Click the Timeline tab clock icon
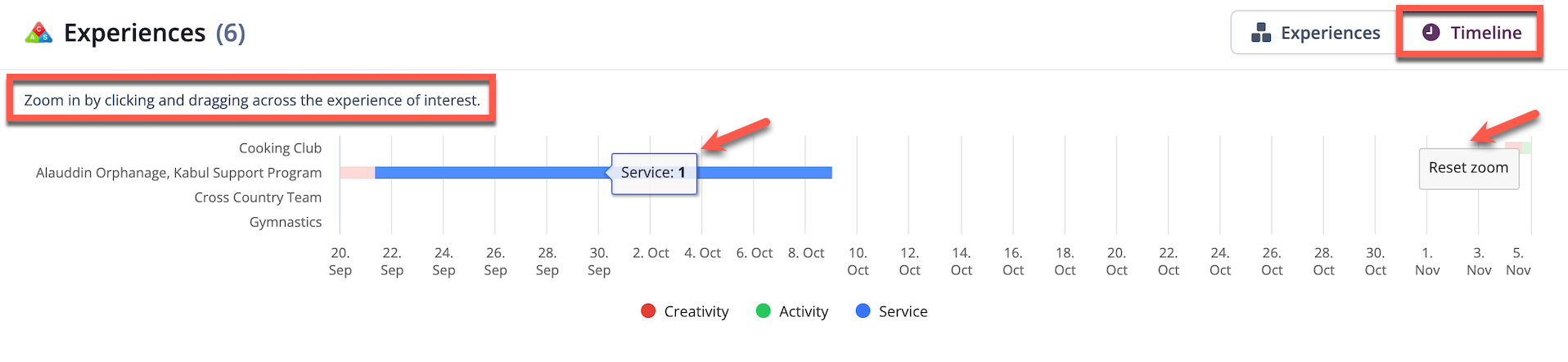Screen dimensions: 1568x362 tap(1431, 32)
